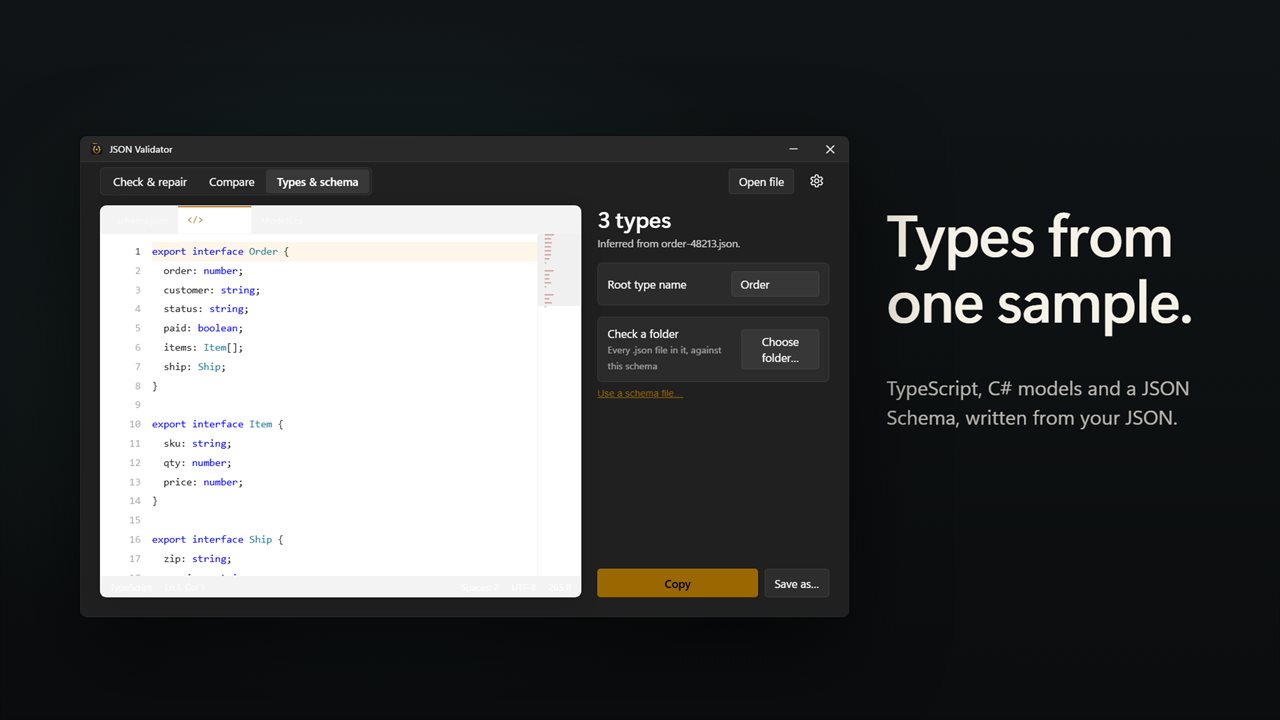Open the Use a schema file... link
This screenshot has height=720, width=1280.
(640, 393)
